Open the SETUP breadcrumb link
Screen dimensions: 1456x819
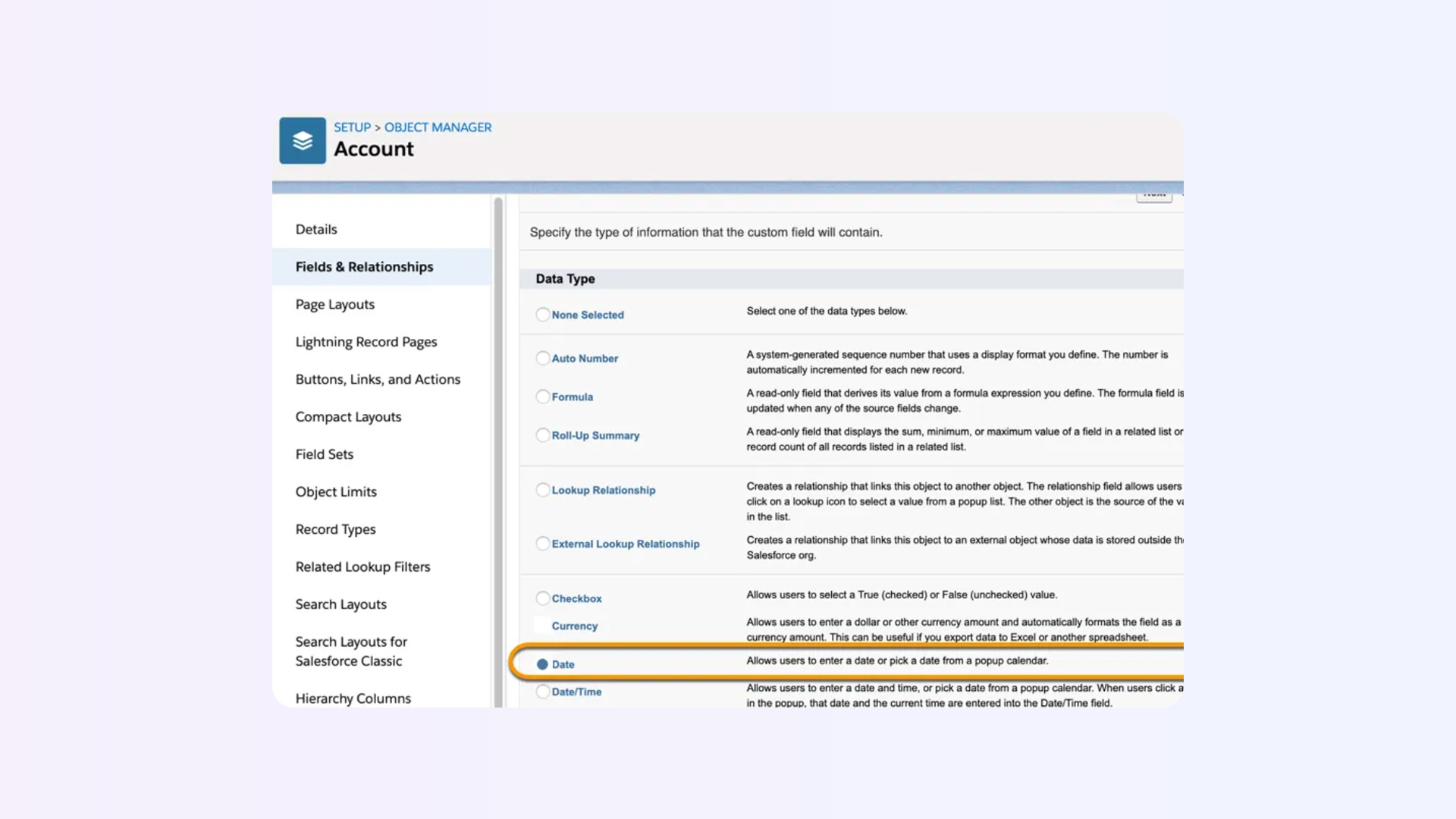352,127
